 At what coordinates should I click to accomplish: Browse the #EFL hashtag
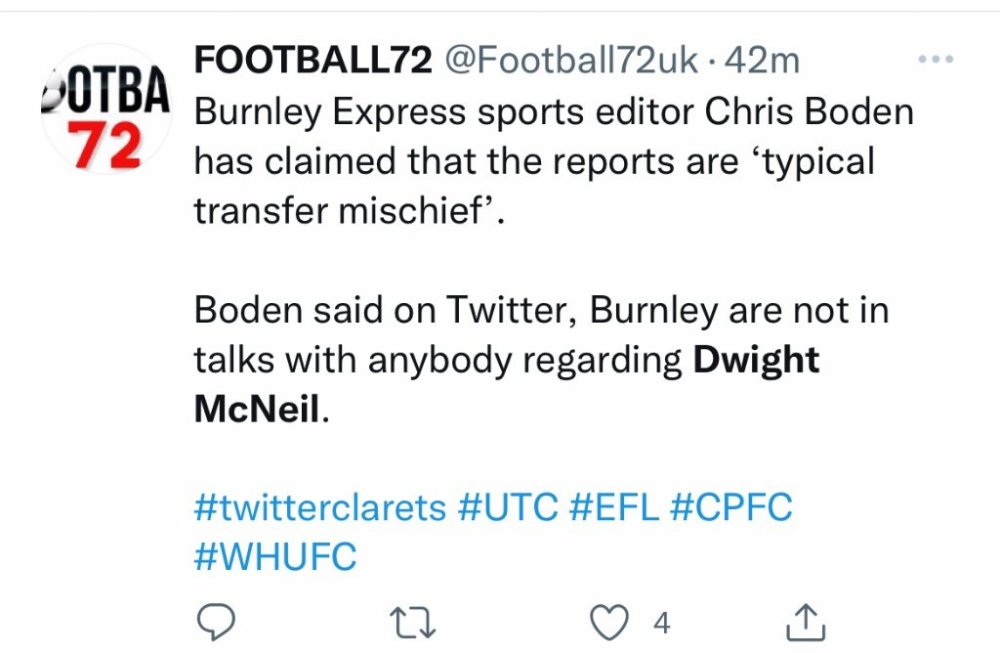point(614,507)
